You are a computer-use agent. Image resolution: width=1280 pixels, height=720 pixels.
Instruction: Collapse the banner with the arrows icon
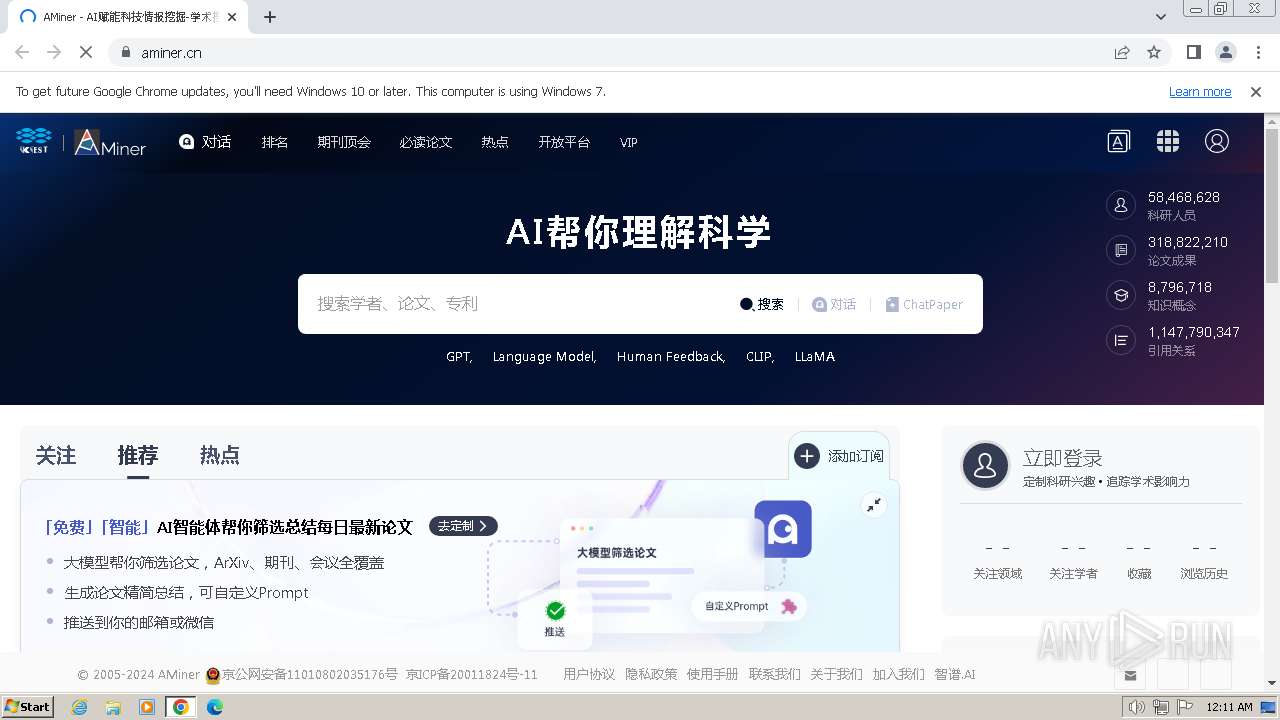click(874, 505)
